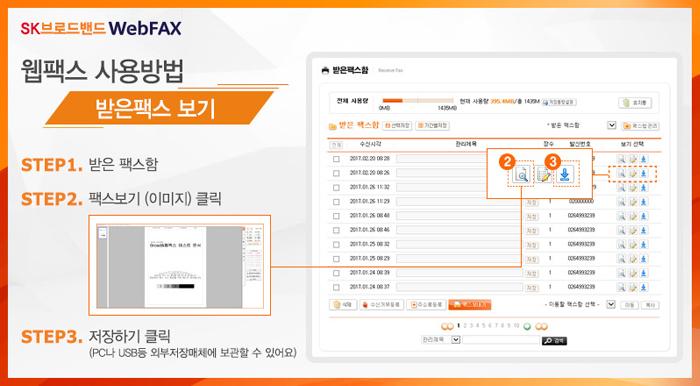Download the 2017.01.24 08:37 fax
Screen dimensions: 700x386
point(643,287)
